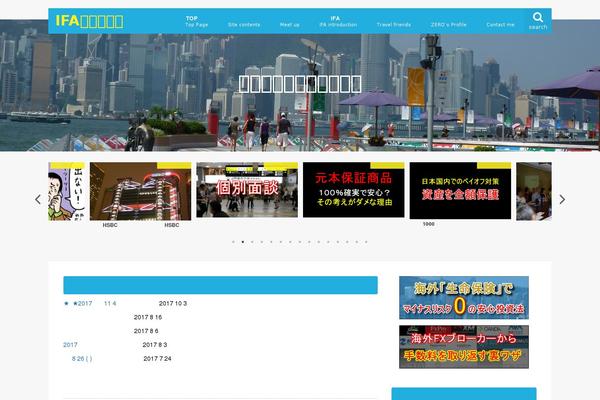
Task: Click the news date 2017 7 24
Action: click(157, 359)
